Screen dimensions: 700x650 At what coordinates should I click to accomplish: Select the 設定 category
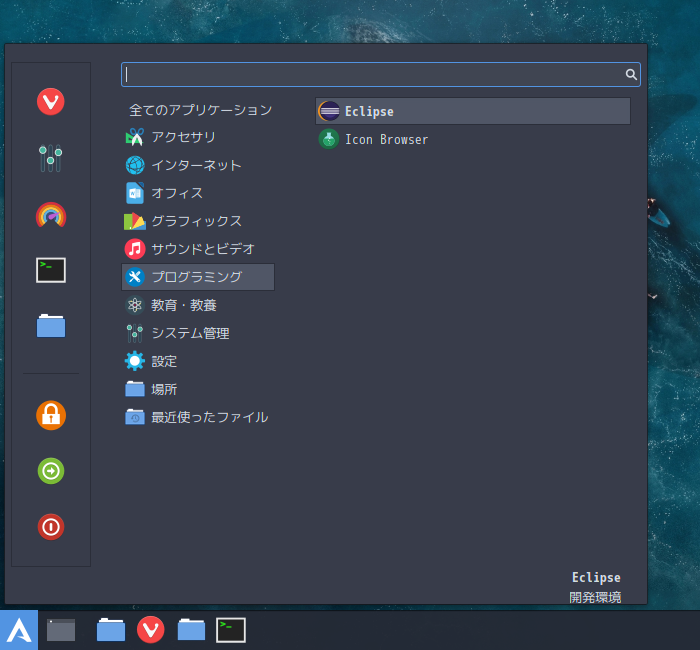(x=198, y=361)
